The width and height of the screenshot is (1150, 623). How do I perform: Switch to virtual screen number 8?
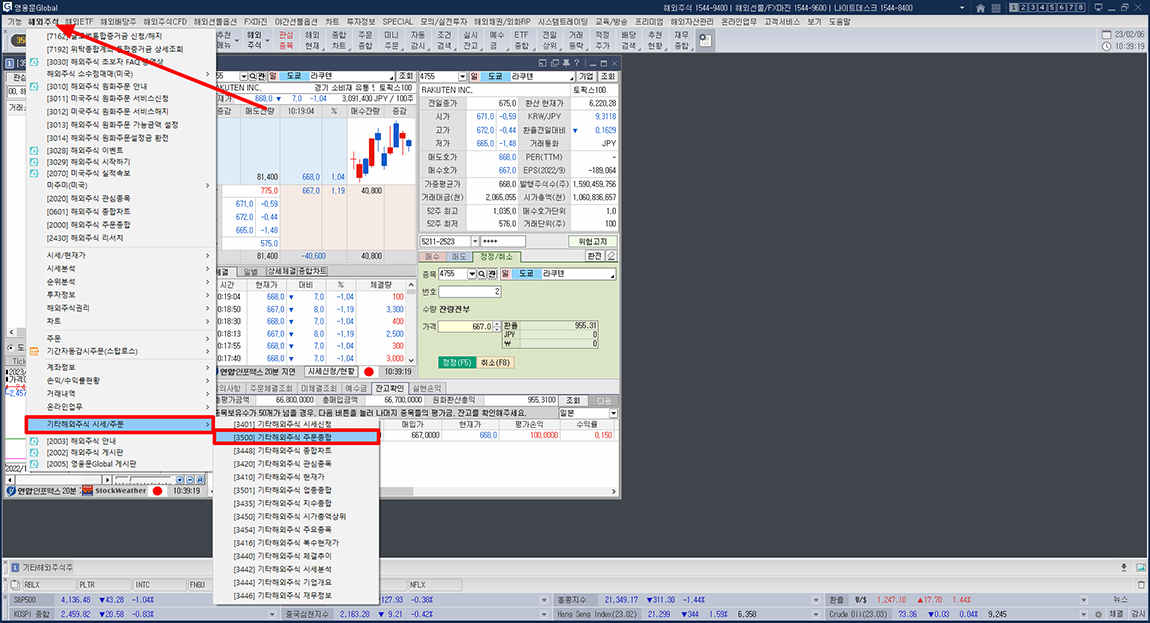[1080, 7]
